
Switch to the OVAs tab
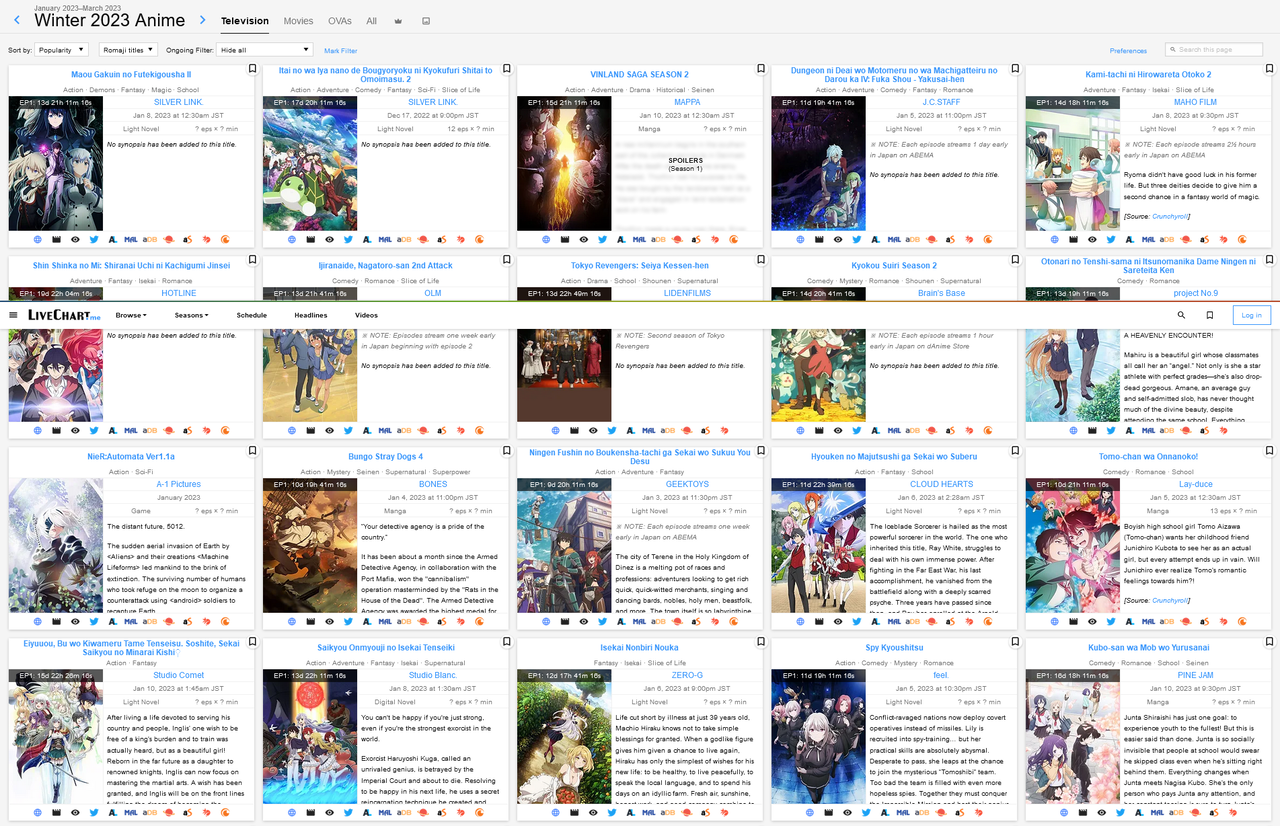click(340, 21)
